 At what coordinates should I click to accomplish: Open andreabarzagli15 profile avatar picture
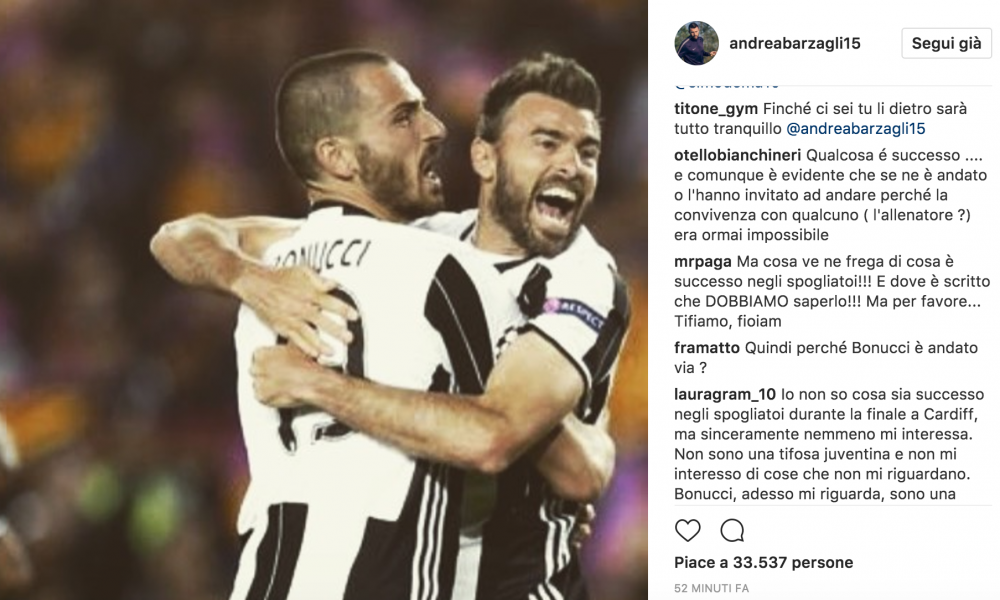point(696,43)
